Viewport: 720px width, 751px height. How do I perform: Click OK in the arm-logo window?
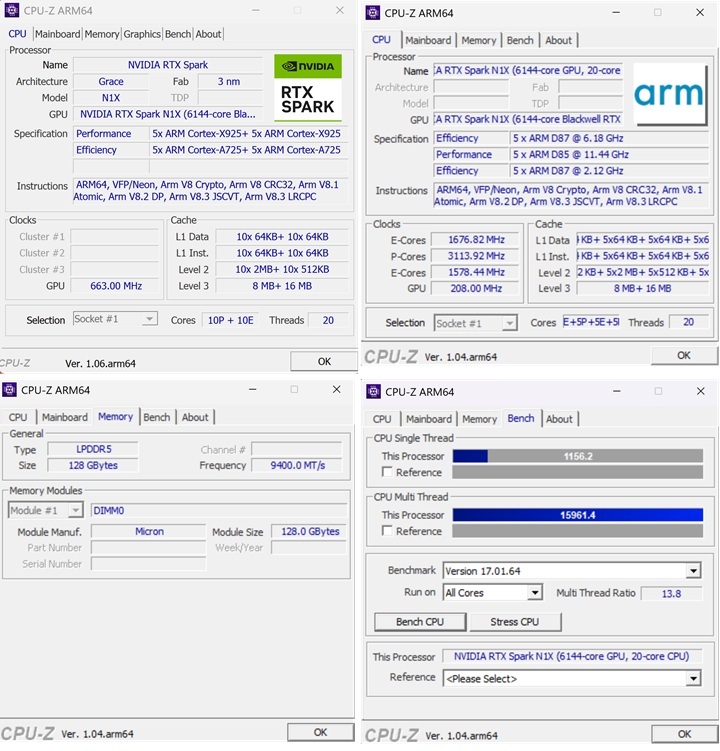point(684,355)
